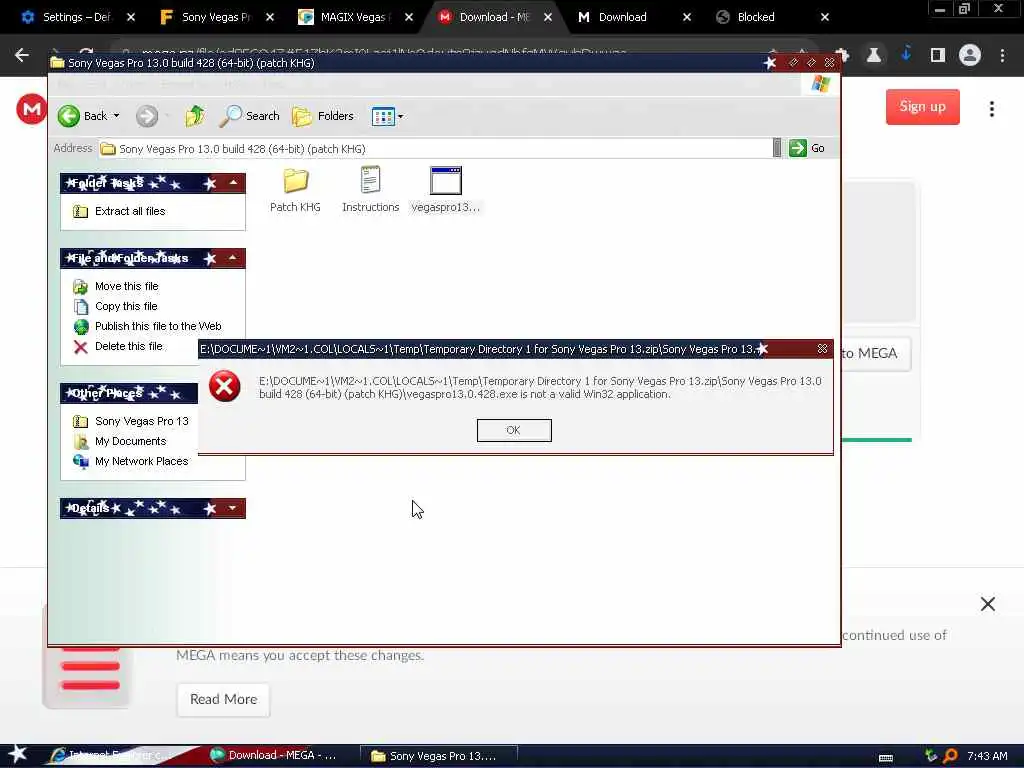This screenshot has width=1024, height=768.
Task: Click Copy this file task
Action: tap(126, 306)
